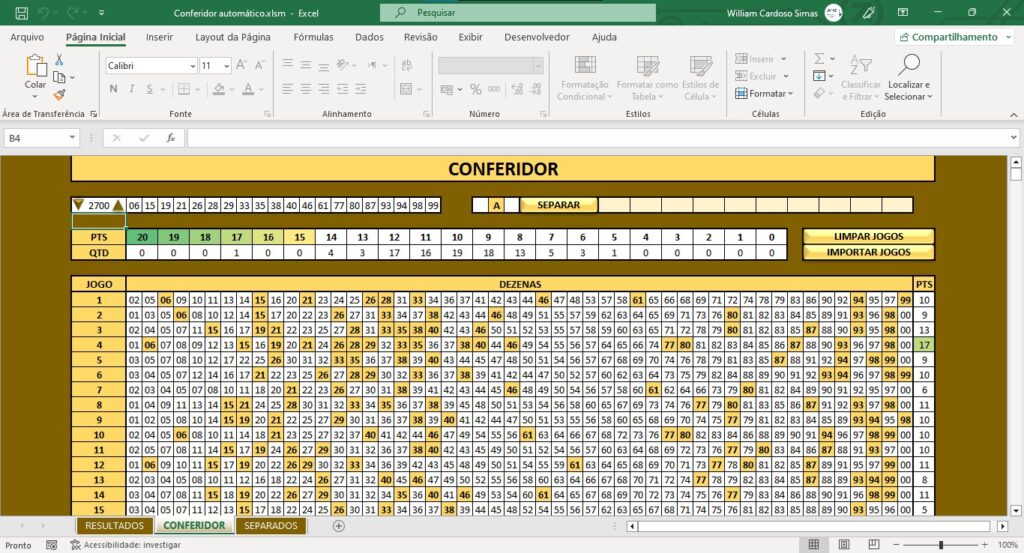Click the Colar paste icon
Screen dimensions: 1024x553
[35, 66]
